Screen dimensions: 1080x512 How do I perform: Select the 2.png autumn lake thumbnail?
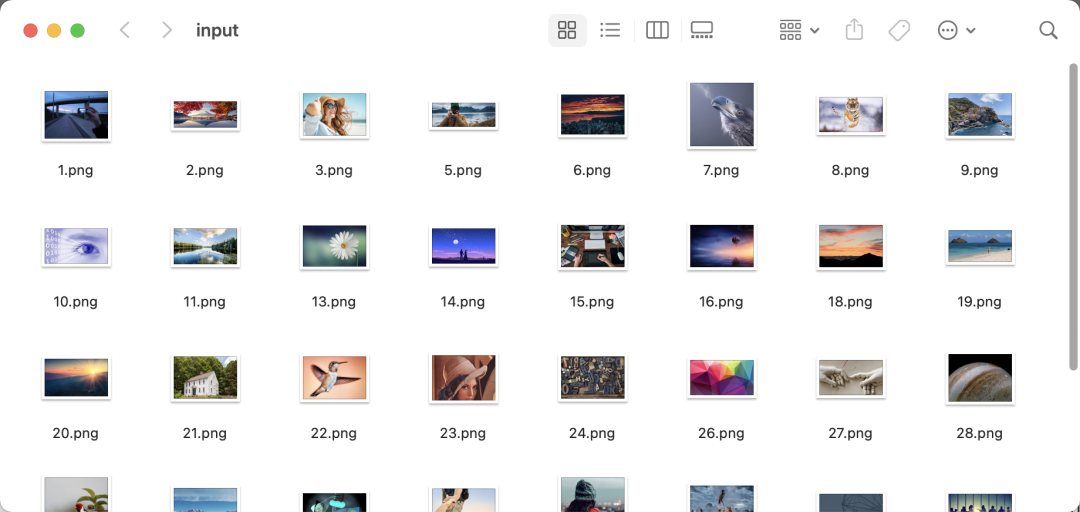pos(205,115)
